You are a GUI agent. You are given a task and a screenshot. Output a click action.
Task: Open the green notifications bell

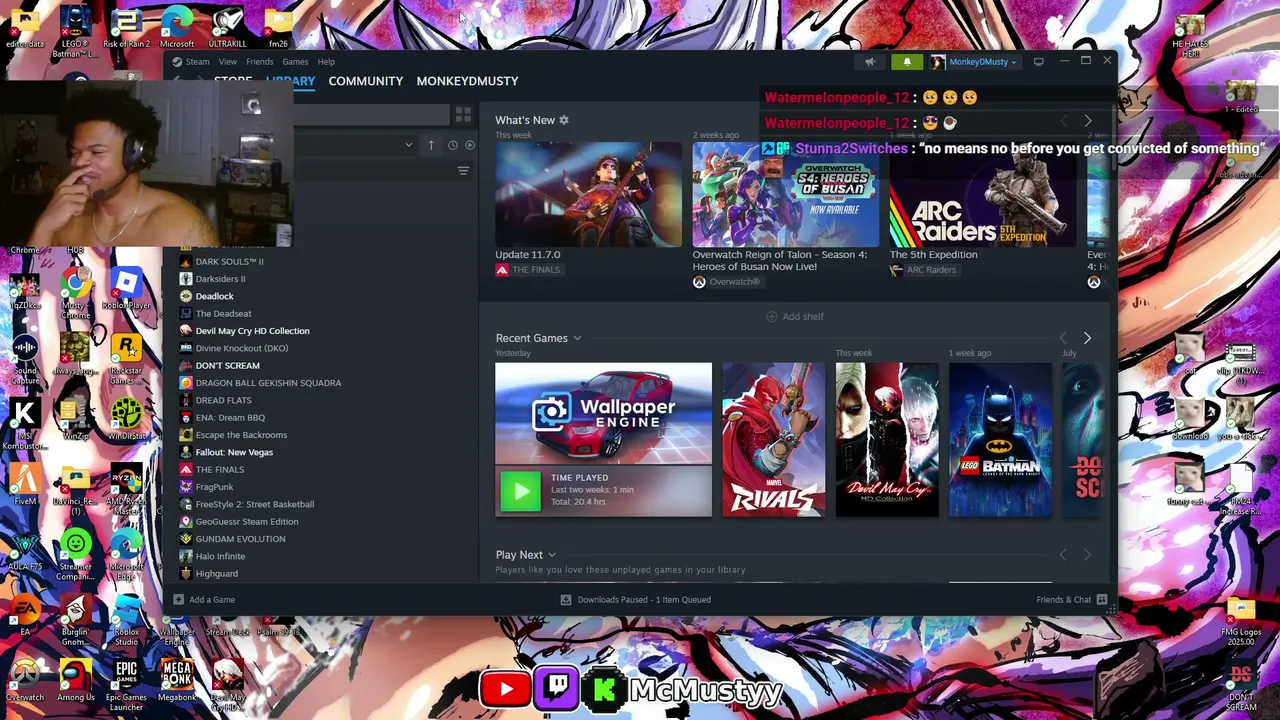click(x=907, y=62)
